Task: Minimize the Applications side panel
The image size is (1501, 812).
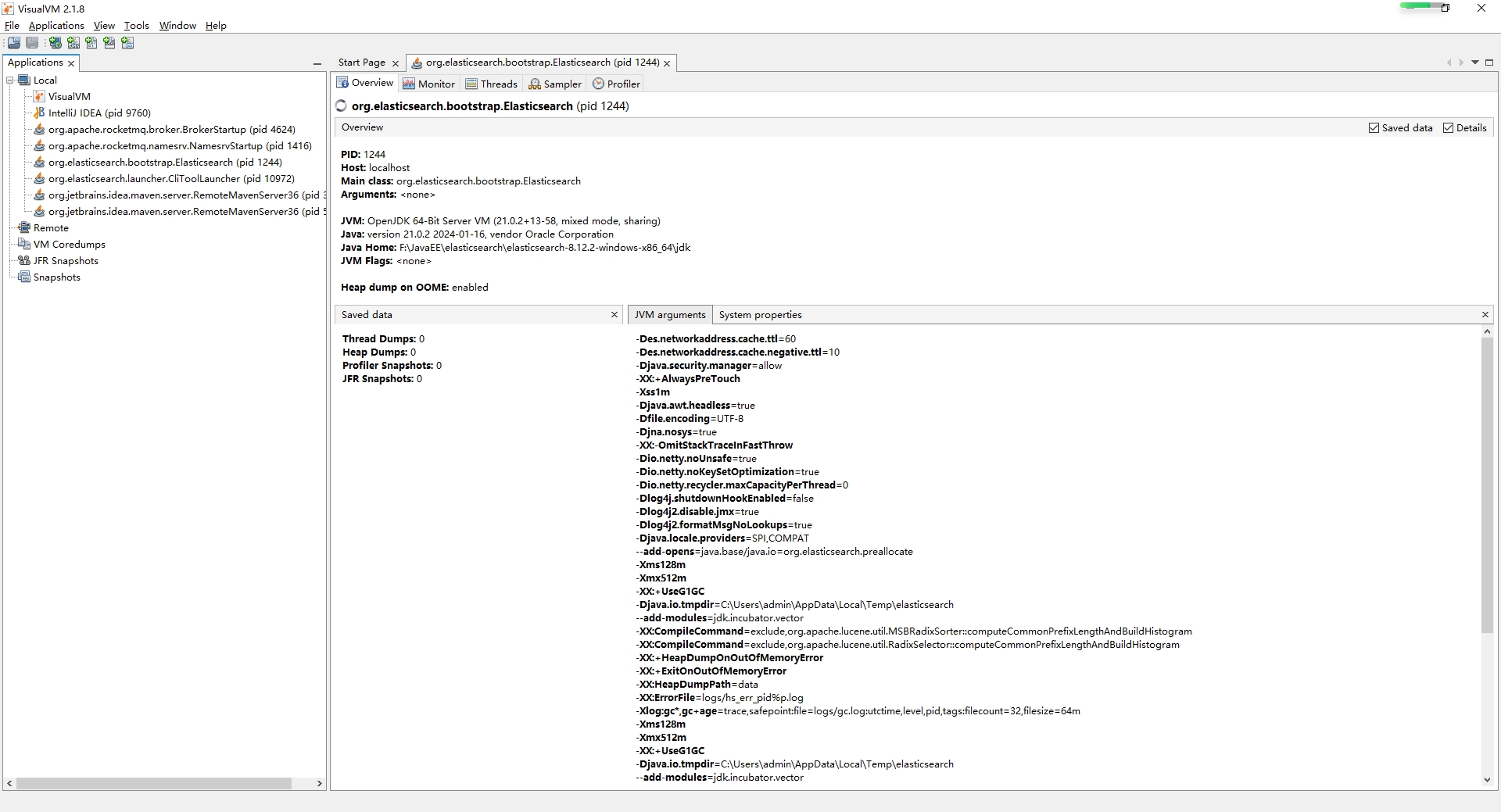Action: [x=317, y=63]
